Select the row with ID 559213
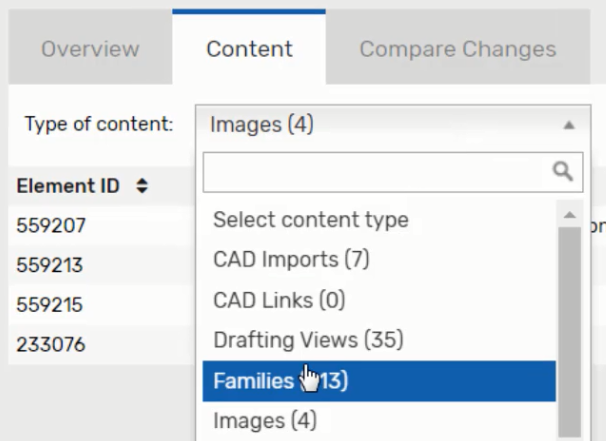606x441 pixels. pyautogui.click(x=51, y=266)
